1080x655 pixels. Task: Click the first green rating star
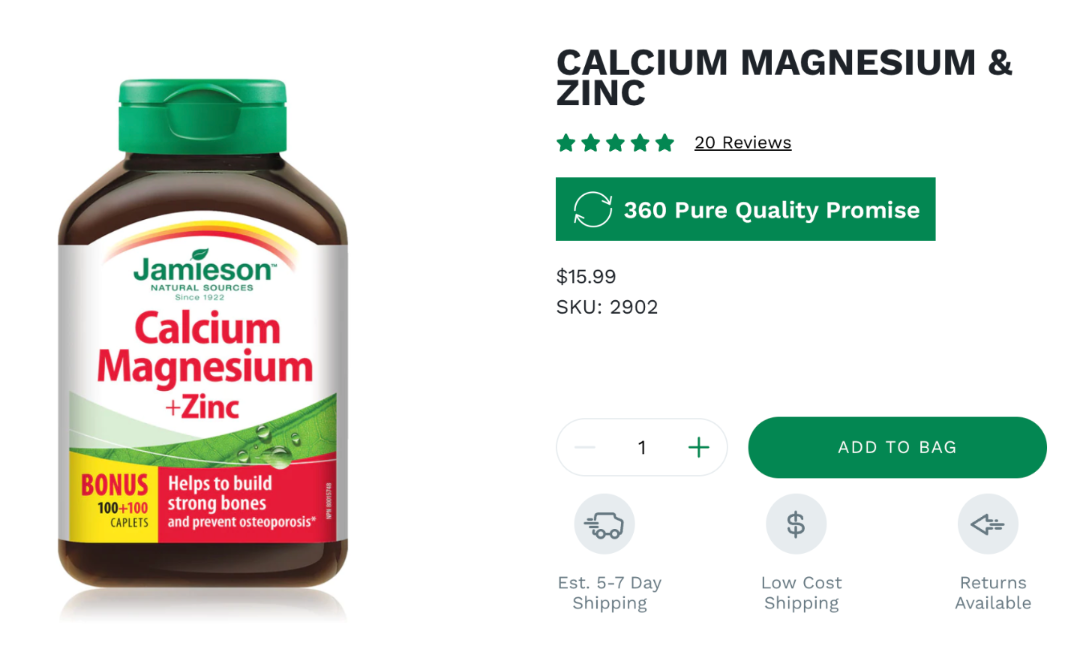click(566, 143)
